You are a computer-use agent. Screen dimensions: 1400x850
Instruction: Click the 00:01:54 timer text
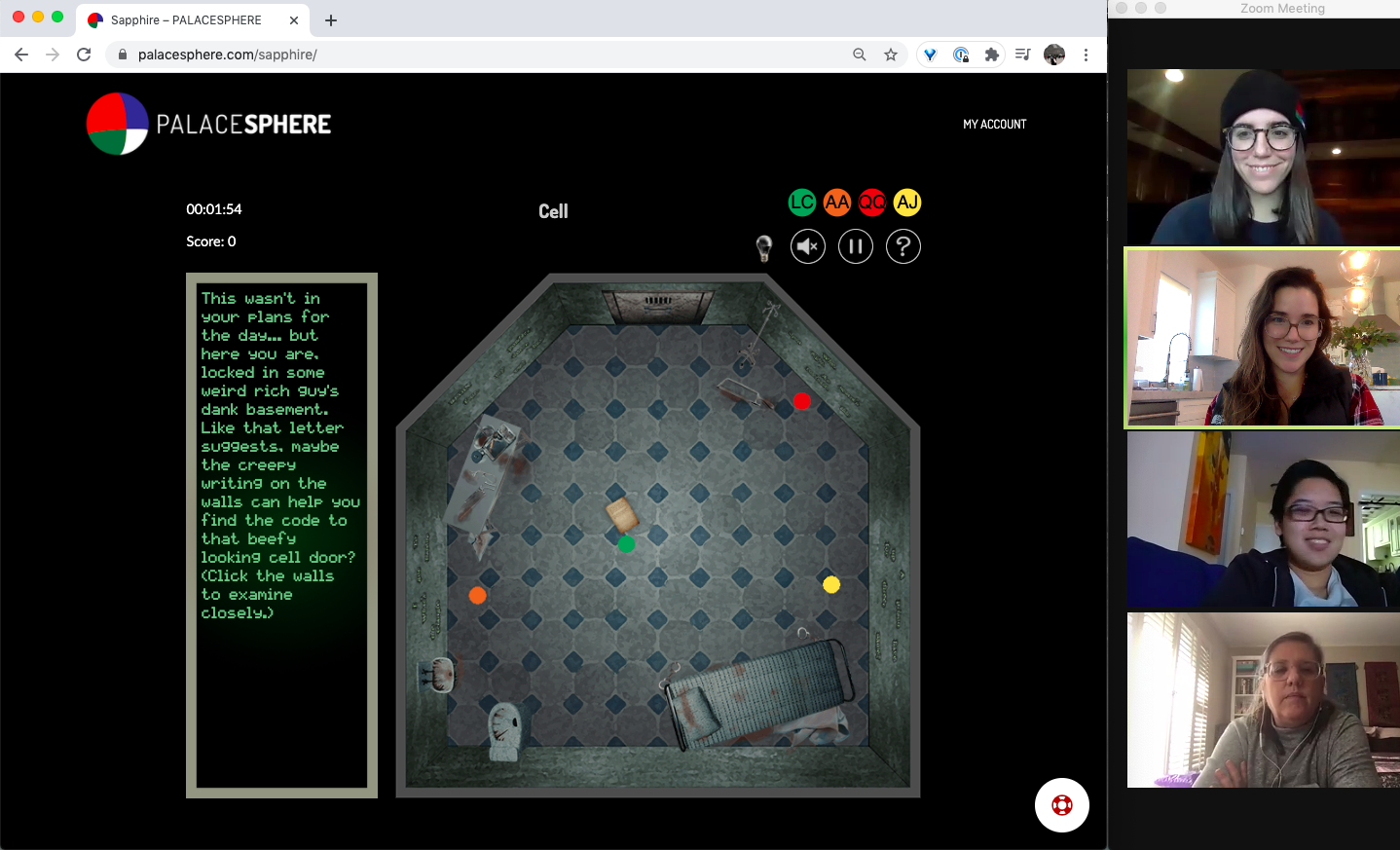(214, 209)
